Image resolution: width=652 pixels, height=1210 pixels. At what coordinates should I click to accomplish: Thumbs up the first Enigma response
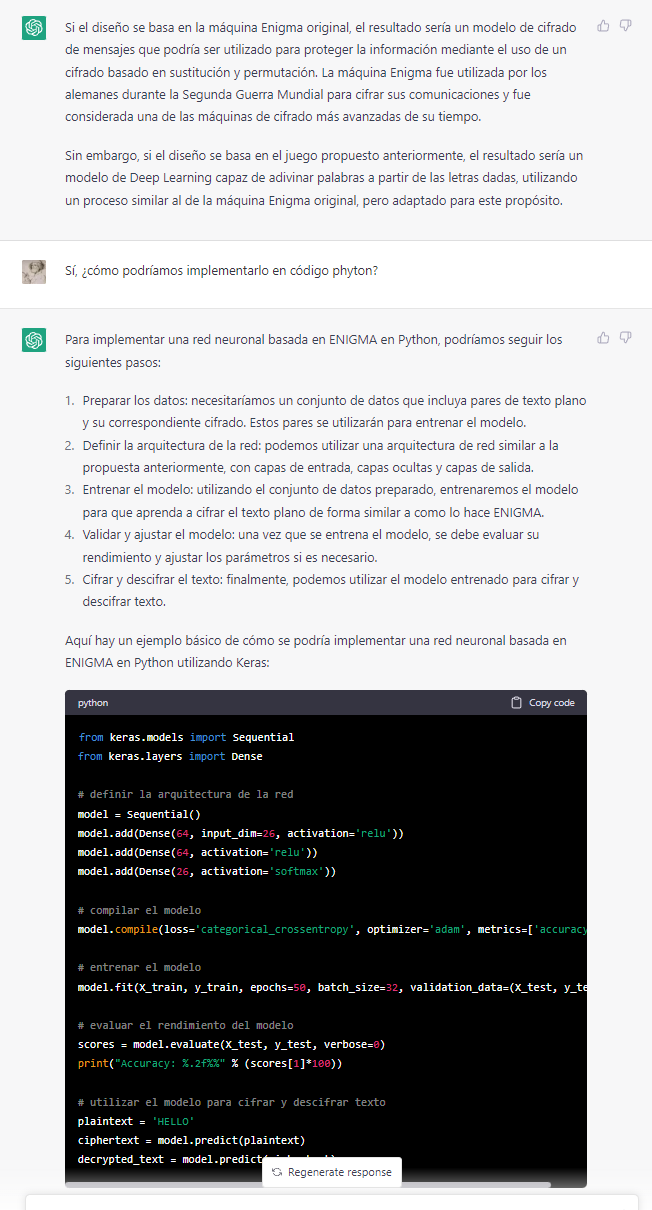point(603,26)
